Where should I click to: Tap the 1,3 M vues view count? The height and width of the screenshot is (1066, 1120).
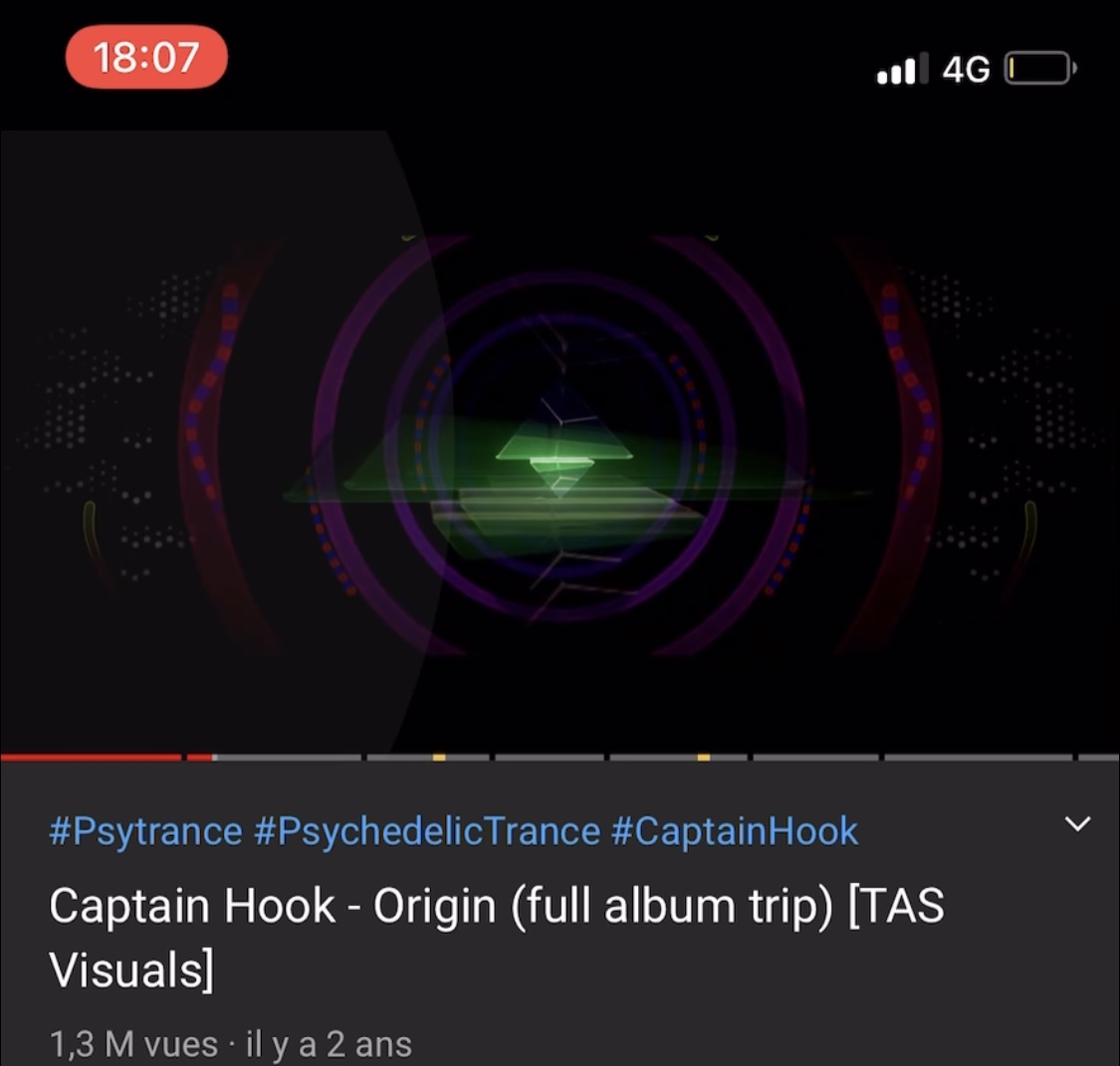point(133,1044)
